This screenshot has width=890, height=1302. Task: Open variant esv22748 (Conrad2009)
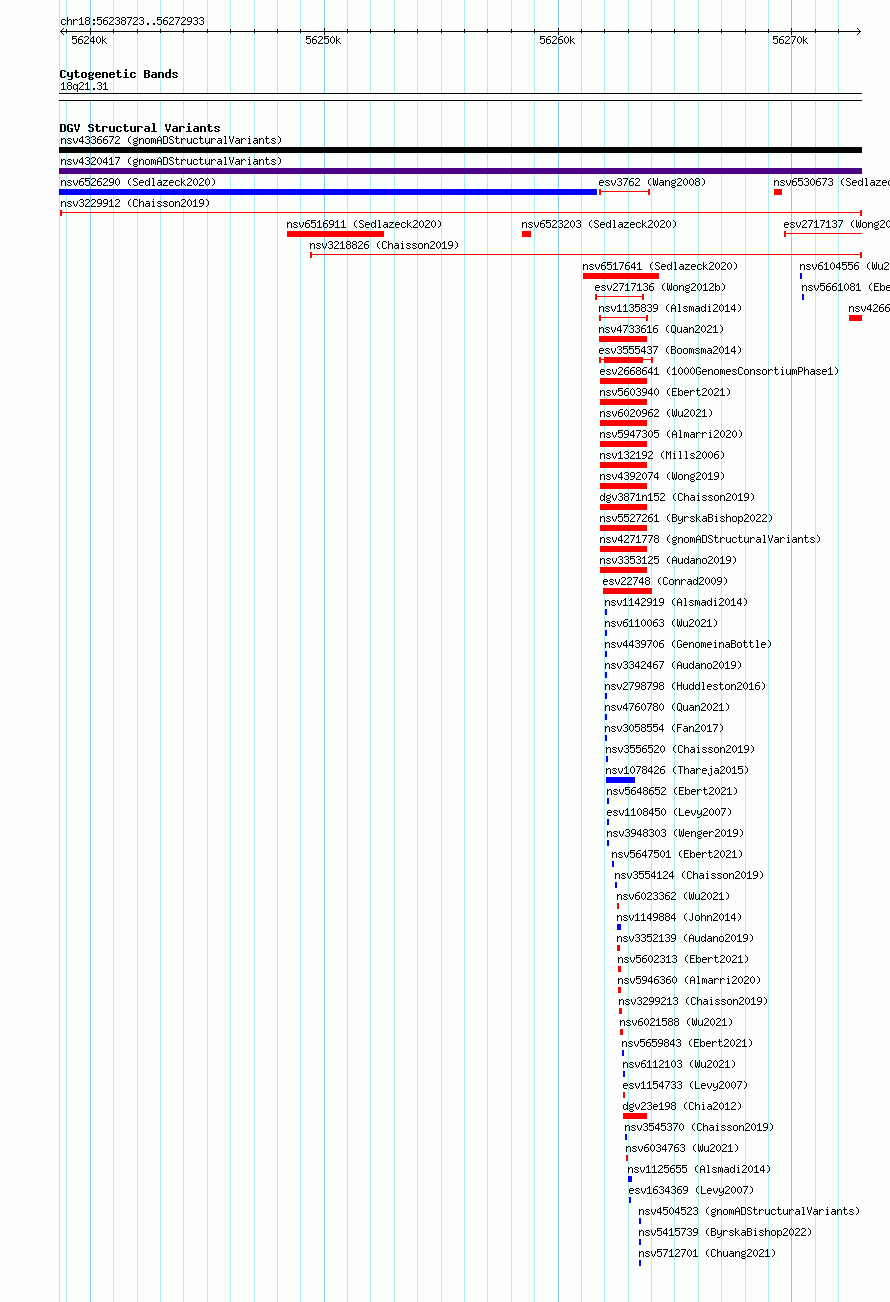665,581
